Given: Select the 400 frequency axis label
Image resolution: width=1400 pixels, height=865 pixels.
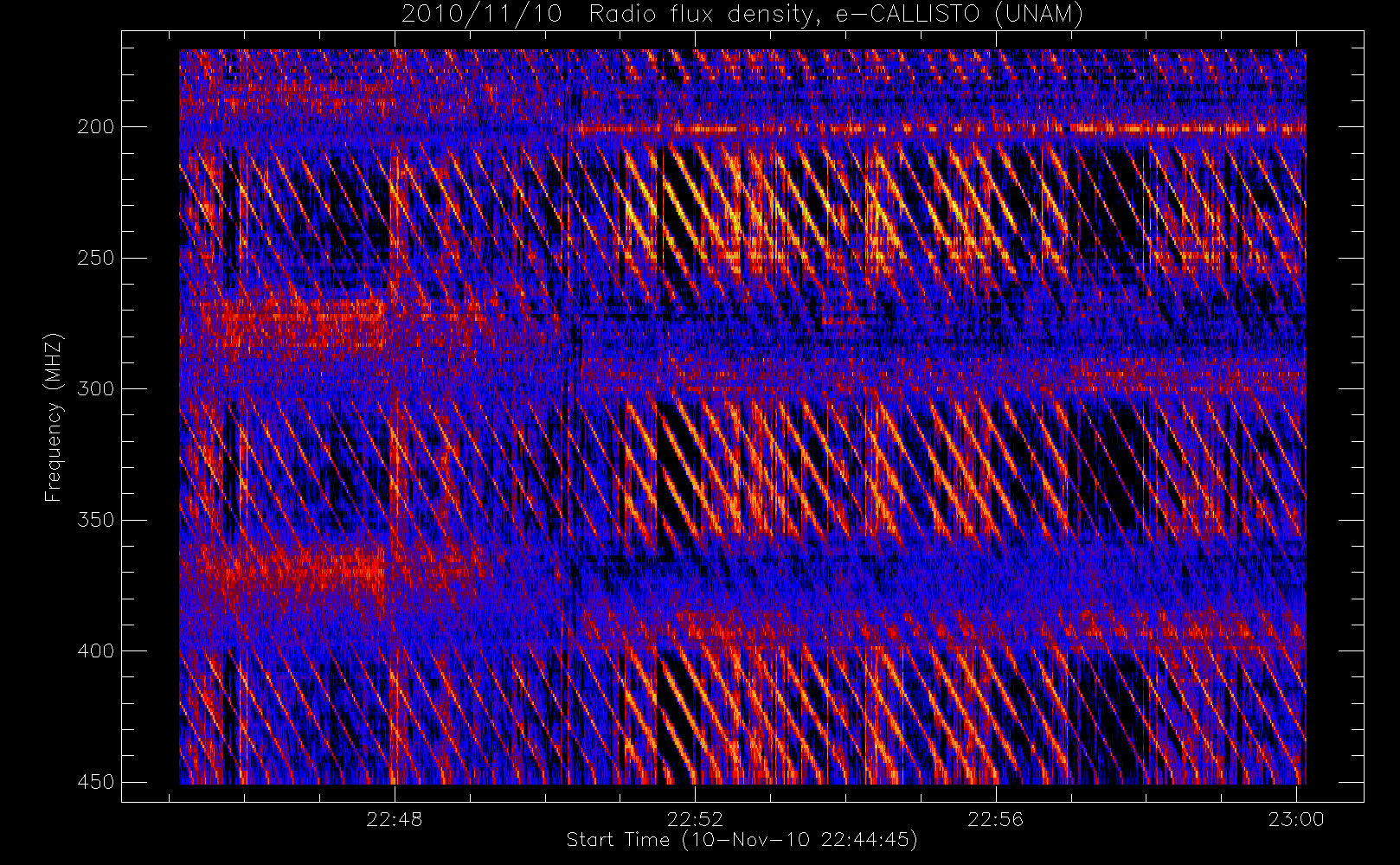Looking at the screenshot, I should [95, 650].
